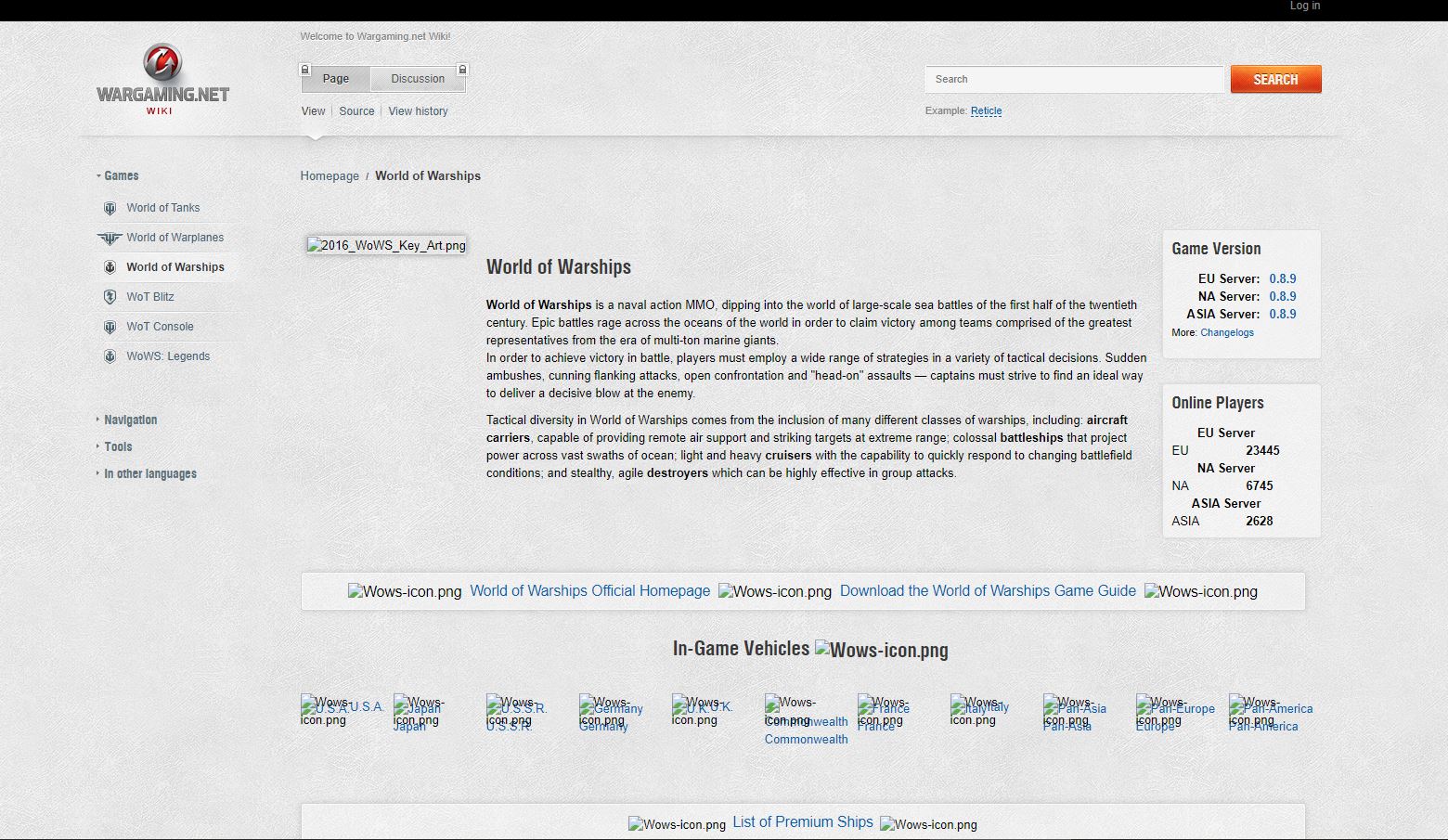The width and height of the screenshot is (1448, 840).
Task: Open World of Warships Official Homepage link
Action: [x=590, y=590]
